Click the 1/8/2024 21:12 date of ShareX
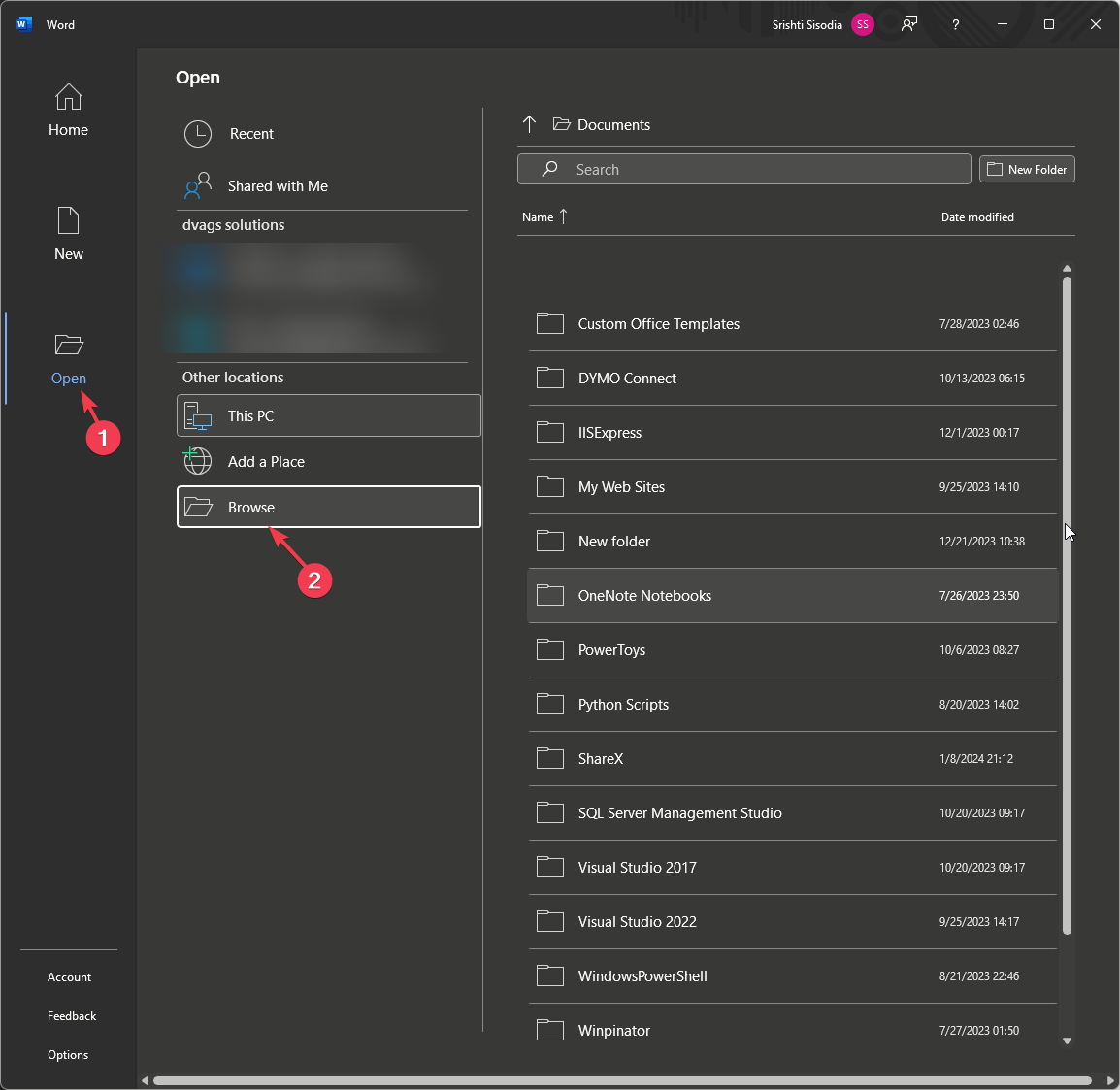 pos(975,759)
